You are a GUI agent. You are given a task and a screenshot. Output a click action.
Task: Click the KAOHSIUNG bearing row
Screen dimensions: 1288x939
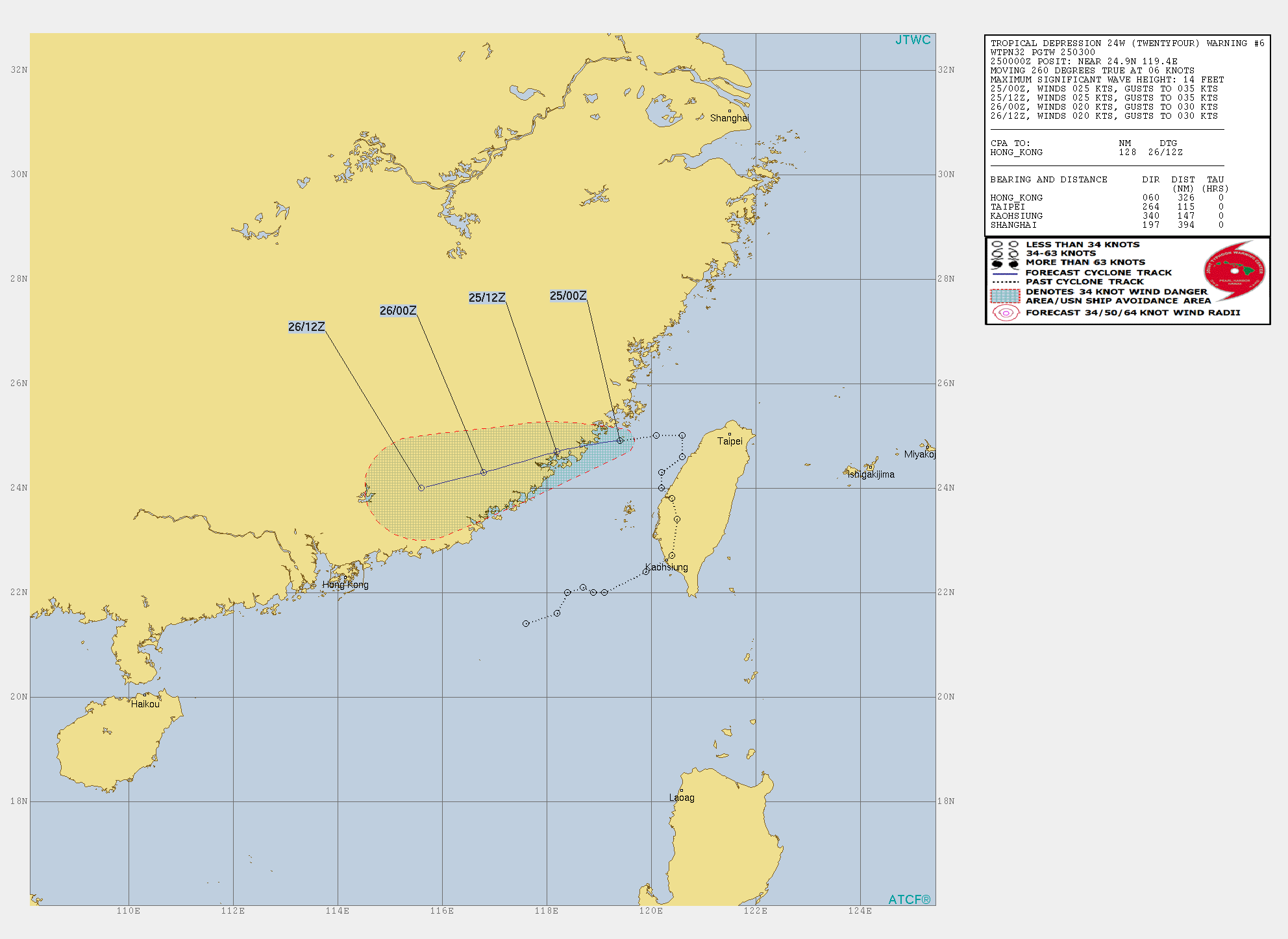[x=1107, y=216]
